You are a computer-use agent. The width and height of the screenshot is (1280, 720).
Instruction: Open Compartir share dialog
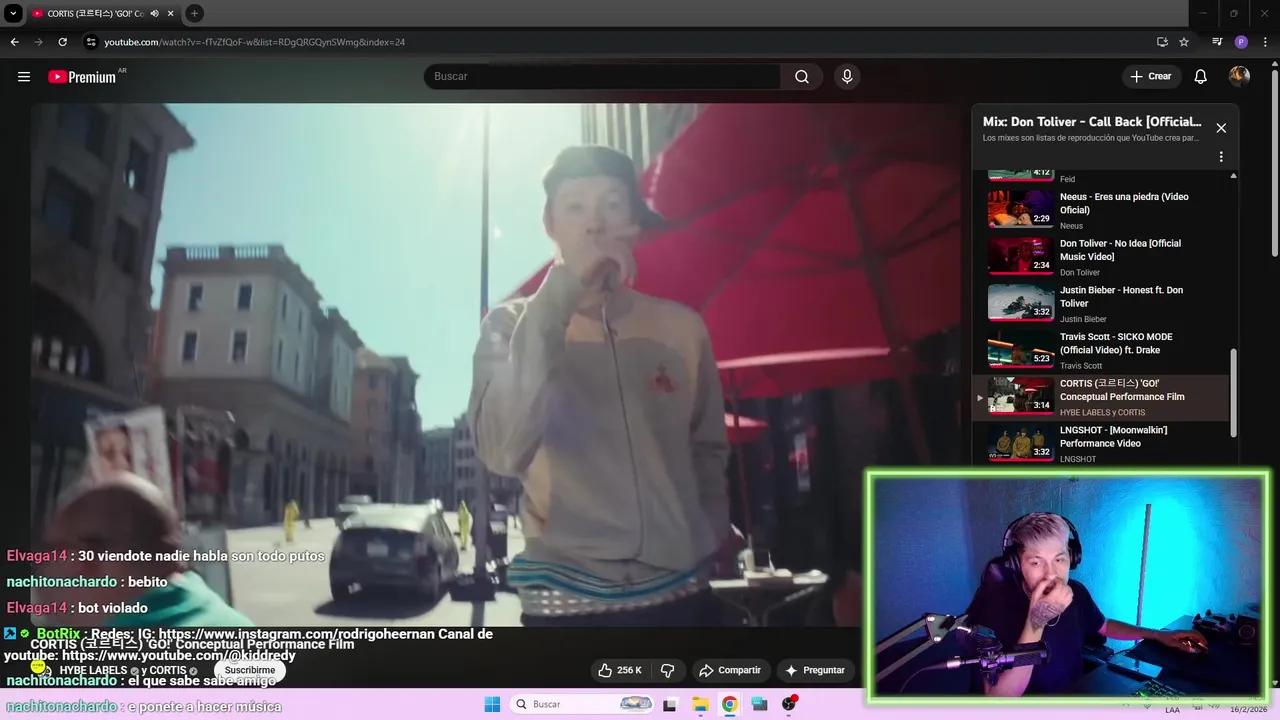[730, 670]
